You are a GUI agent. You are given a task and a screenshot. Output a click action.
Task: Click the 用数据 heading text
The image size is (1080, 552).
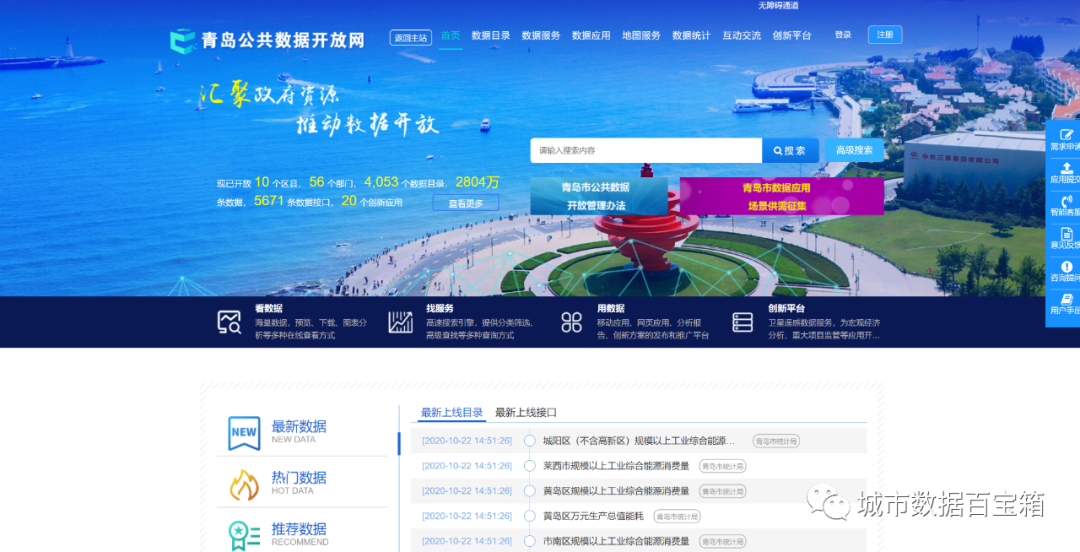[611, 309]
